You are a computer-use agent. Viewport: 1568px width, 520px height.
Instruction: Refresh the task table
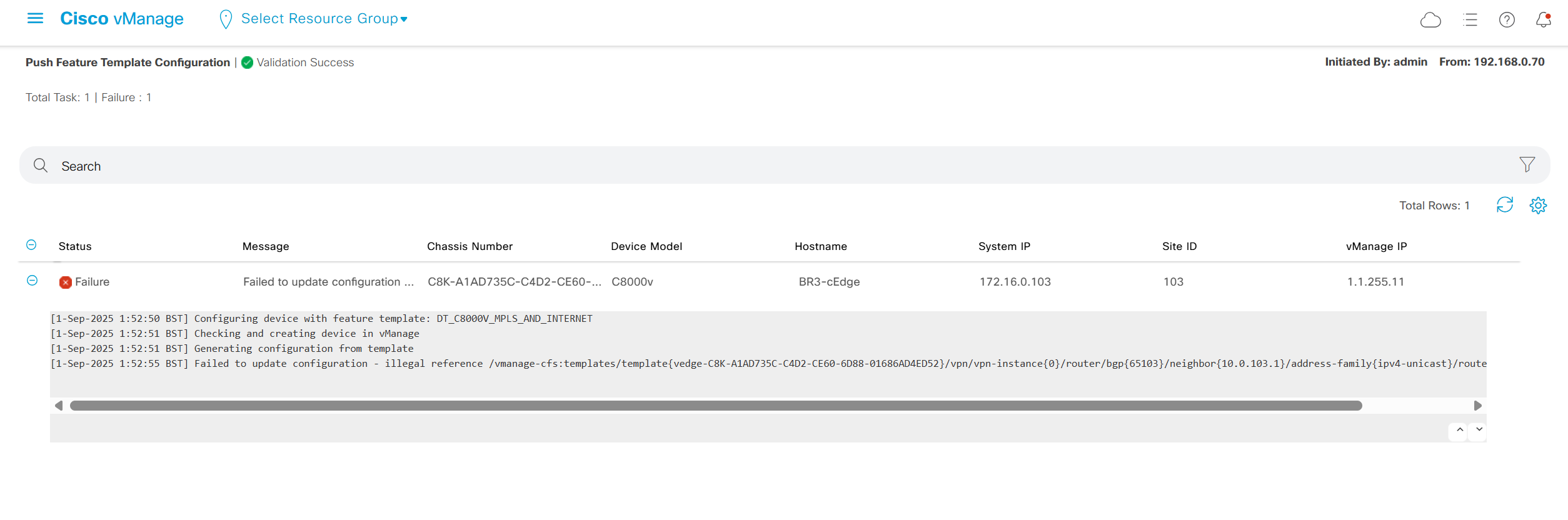click(x=1504, y=205)
